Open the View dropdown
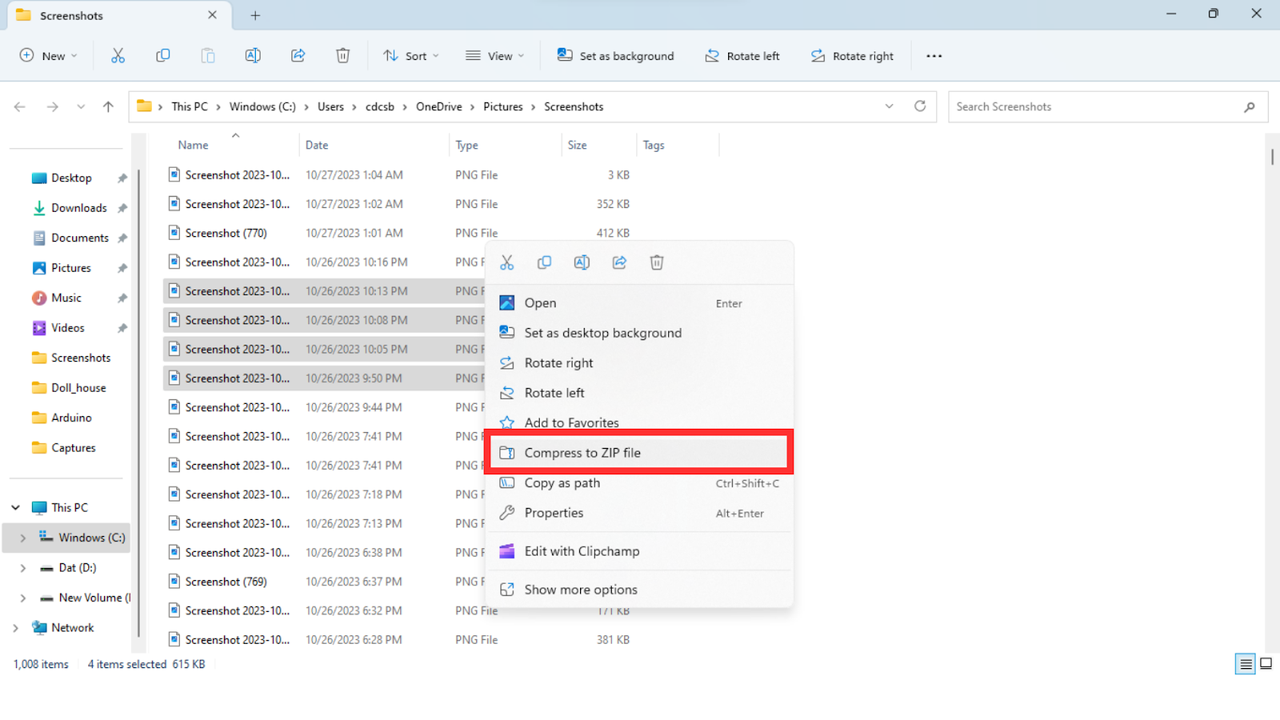Image resolution: width=1280 pixels, height=720 pixels. coord(494,55)
